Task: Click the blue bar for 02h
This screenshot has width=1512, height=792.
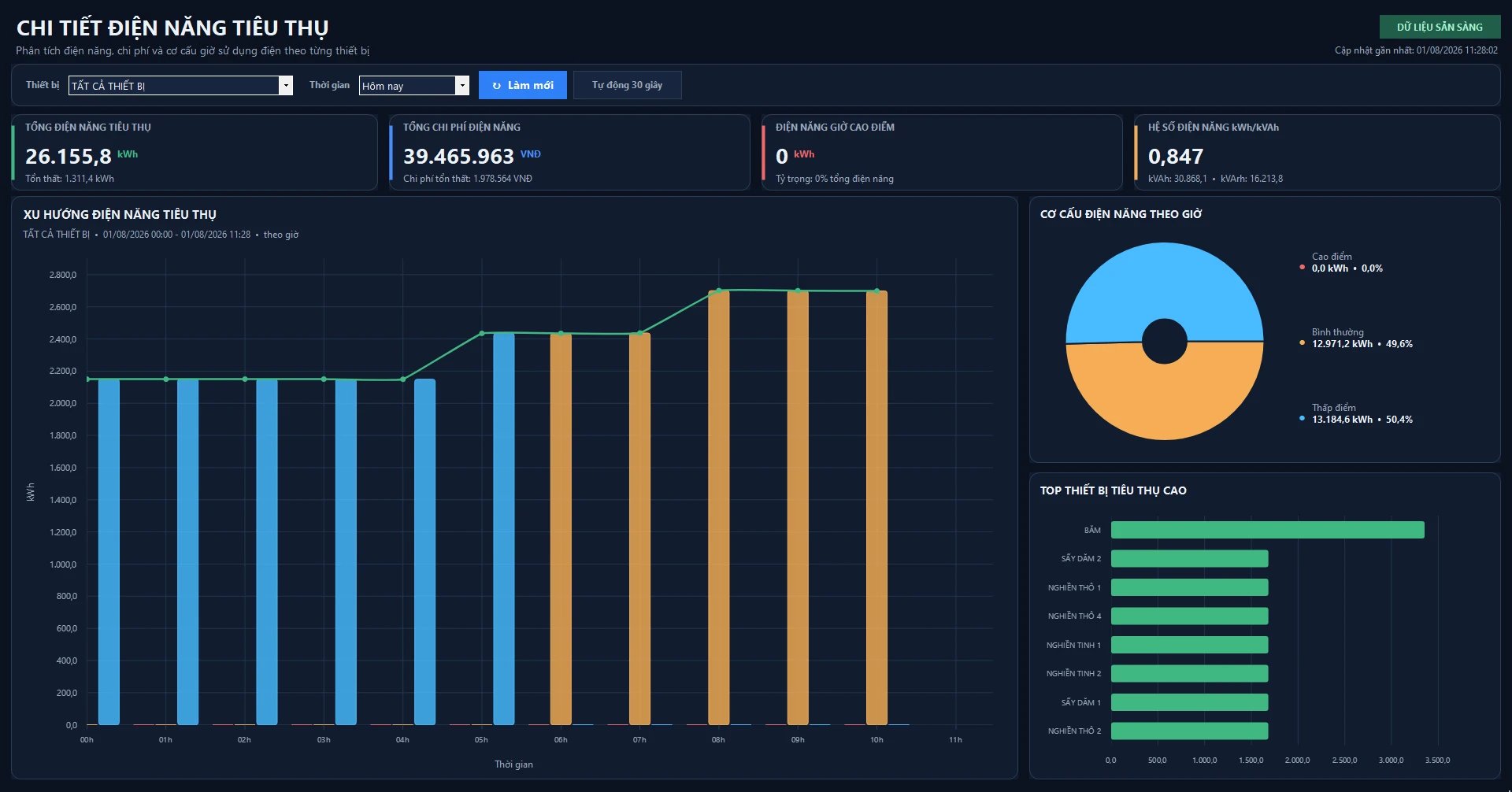Action: [267, 552]
